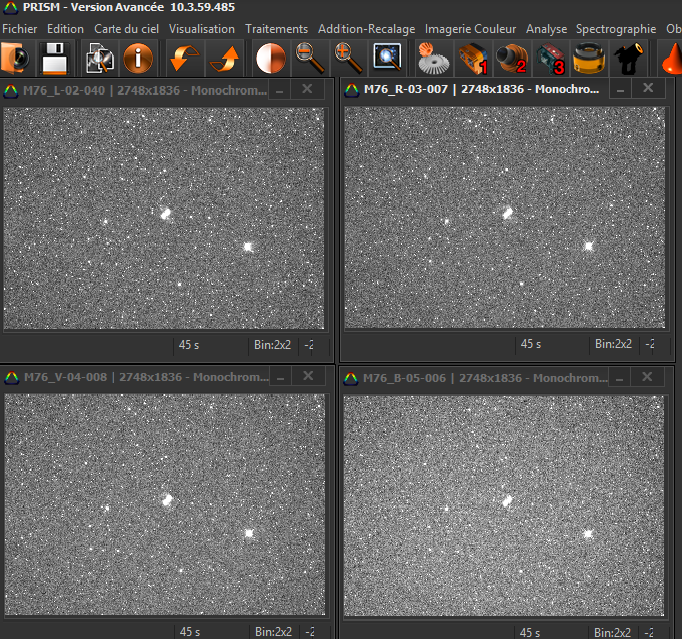The height and width of the screenshot is (639, 682).
Task: Open the half-circle contrast threshold tool
Action: click(269, 59)
